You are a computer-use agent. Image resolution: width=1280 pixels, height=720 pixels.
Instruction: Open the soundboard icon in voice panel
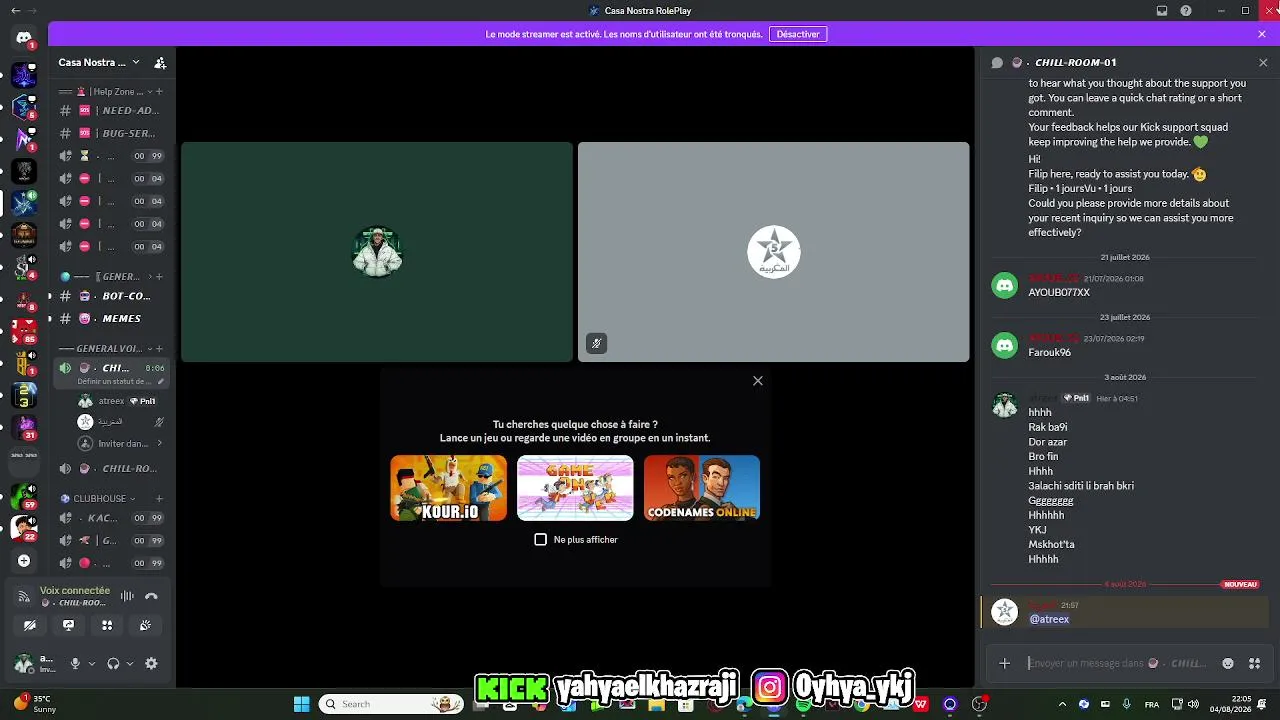pos(145,625)
